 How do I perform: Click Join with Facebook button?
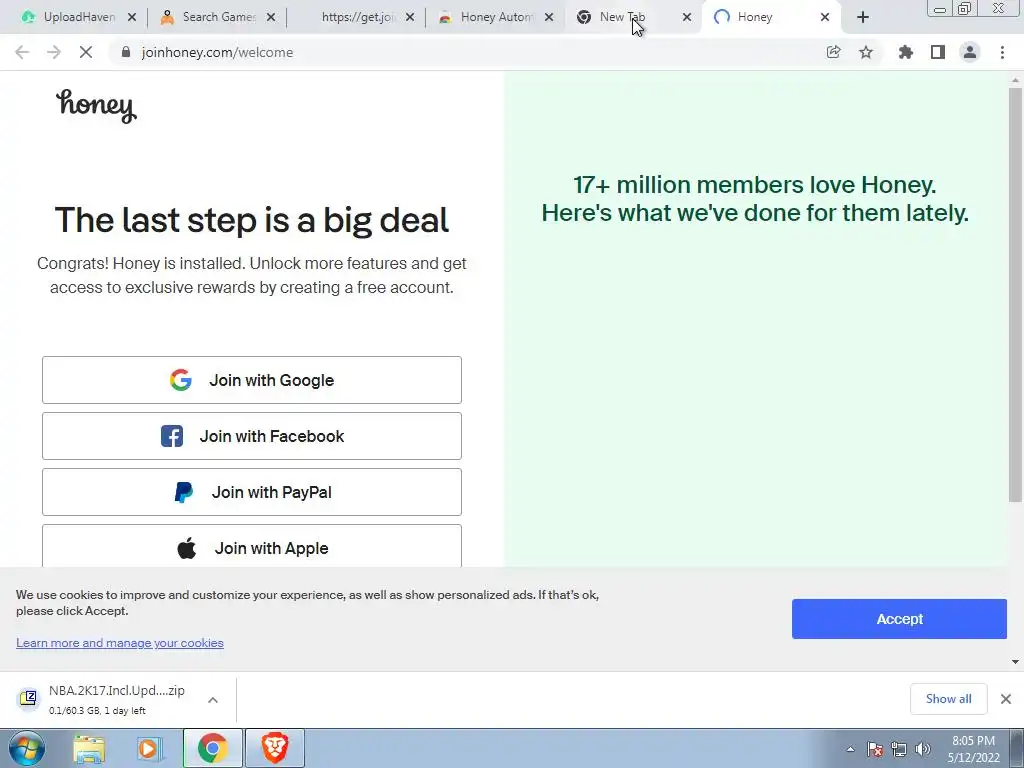[251, 436]
